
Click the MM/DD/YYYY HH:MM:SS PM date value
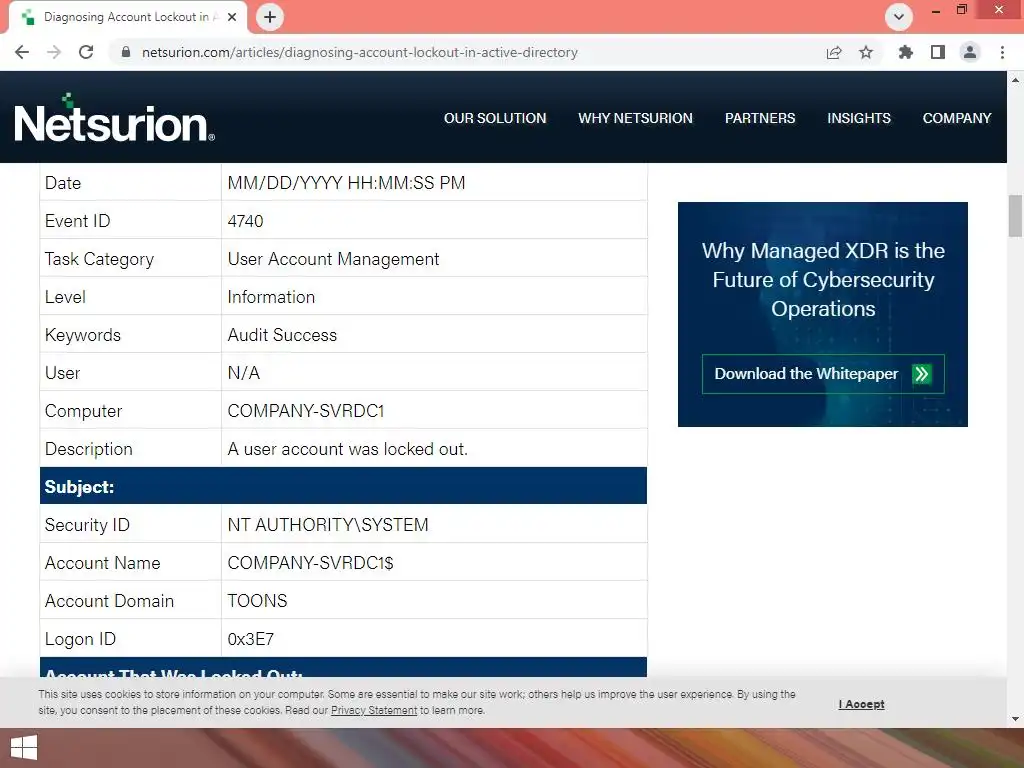pos(346,183)
